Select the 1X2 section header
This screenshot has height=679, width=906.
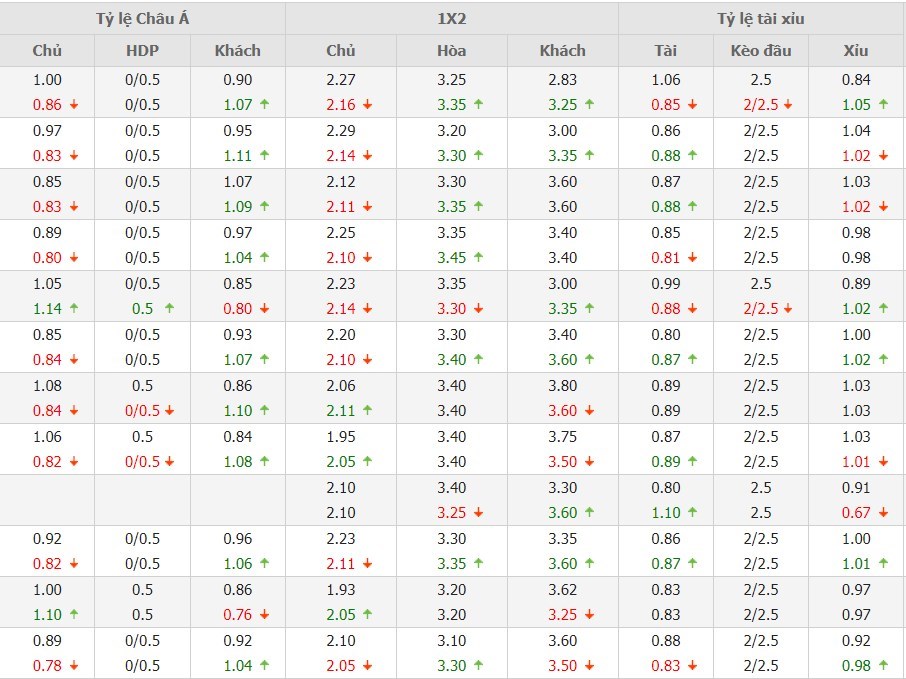click(x=451, y=18)
